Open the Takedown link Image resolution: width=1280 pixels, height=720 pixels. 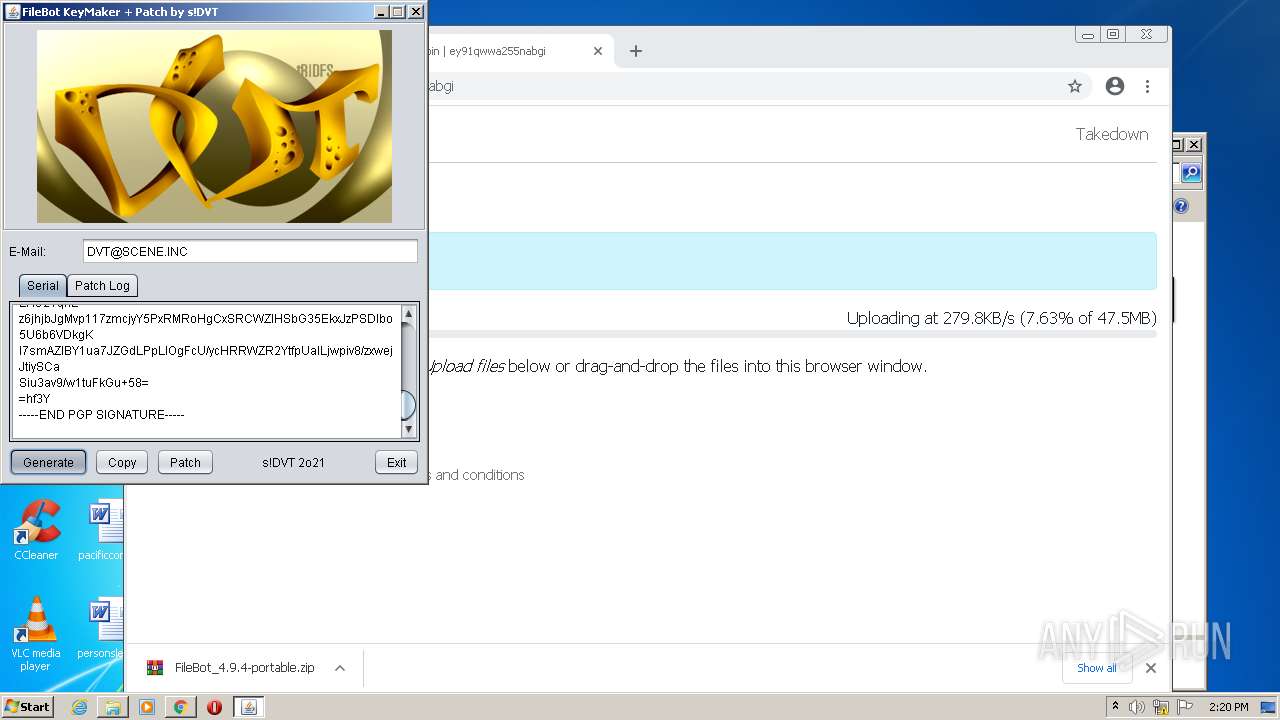[x=1112, y=134]
